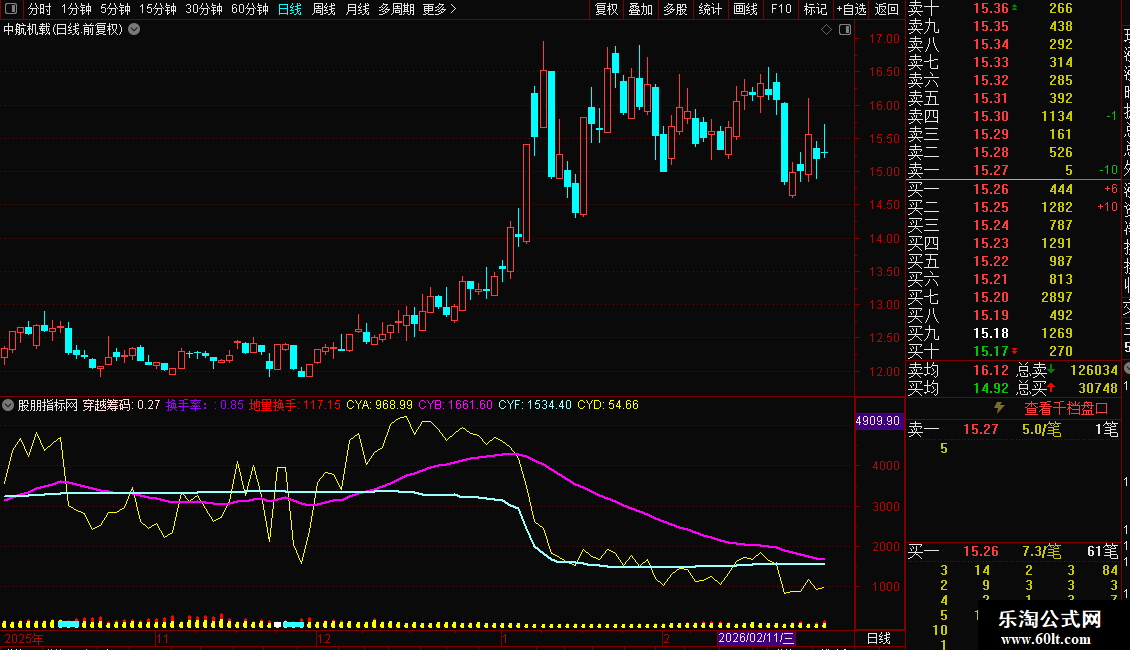
Task: Click the 卖均 16.12 average row
Action: coord(958,370)
